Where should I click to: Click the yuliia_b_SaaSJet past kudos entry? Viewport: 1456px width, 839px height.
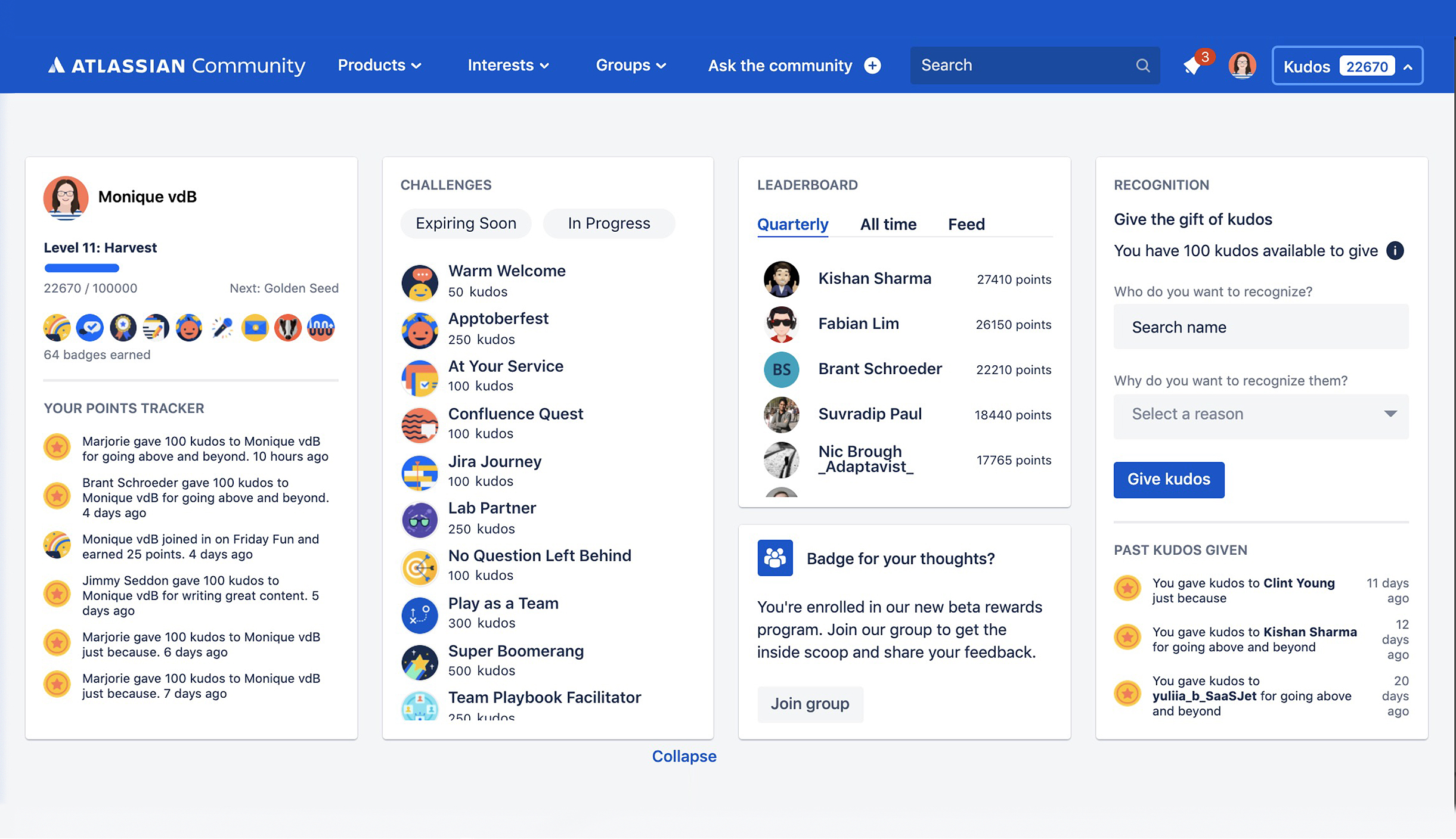tap(1260, 695)
